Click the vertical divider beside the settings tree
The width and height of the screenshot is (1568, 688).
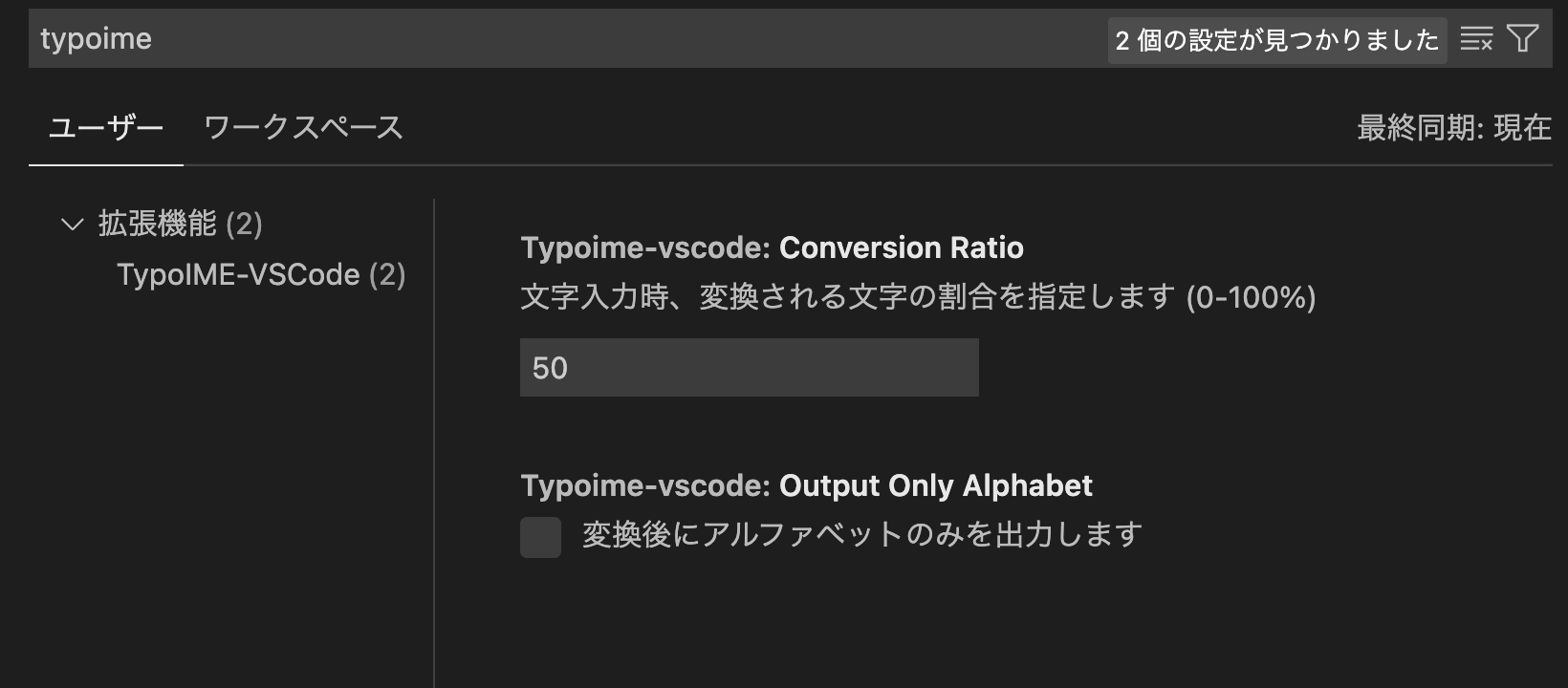(x=434, y=440)
